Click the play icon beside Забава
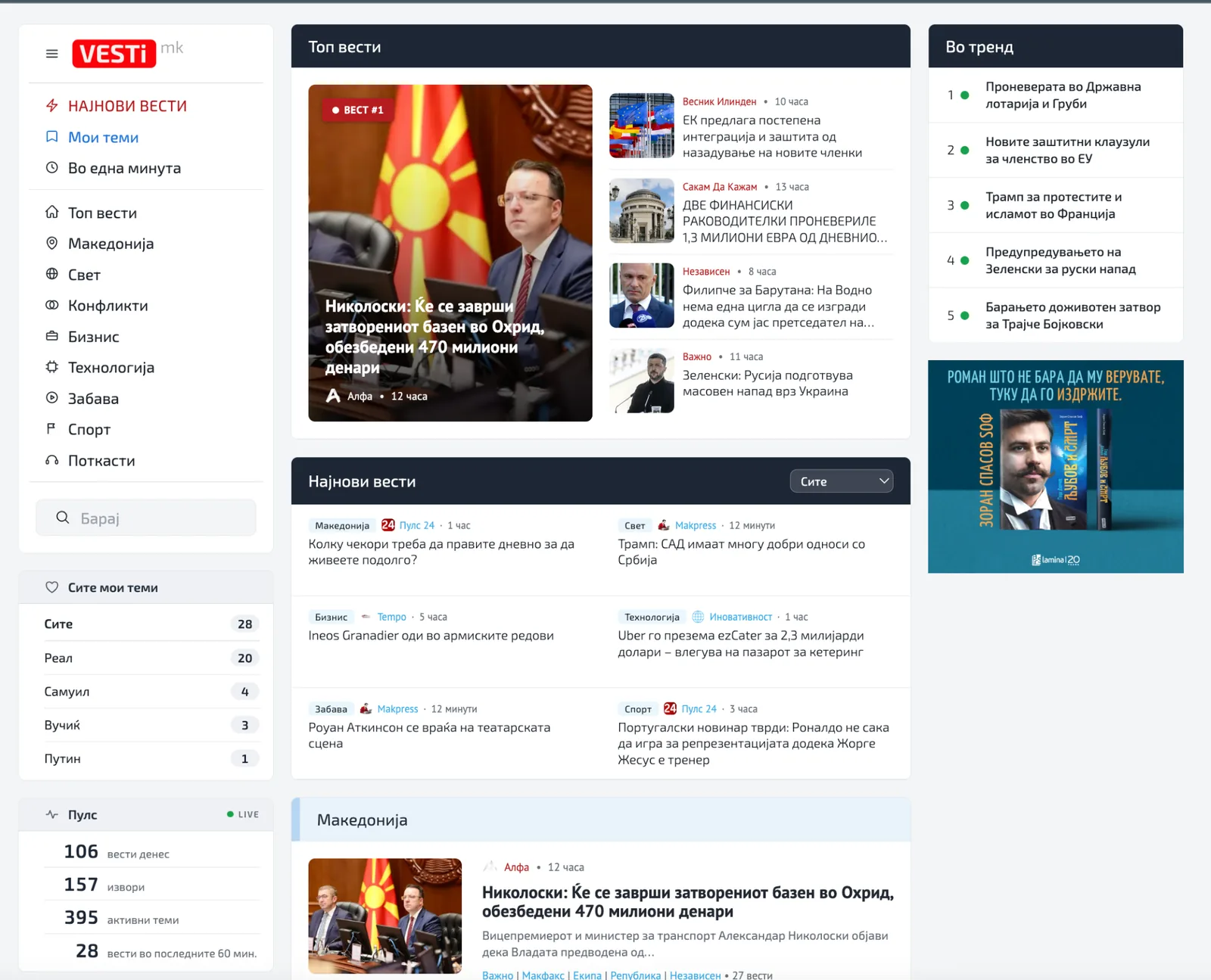 tap(51, 399)
